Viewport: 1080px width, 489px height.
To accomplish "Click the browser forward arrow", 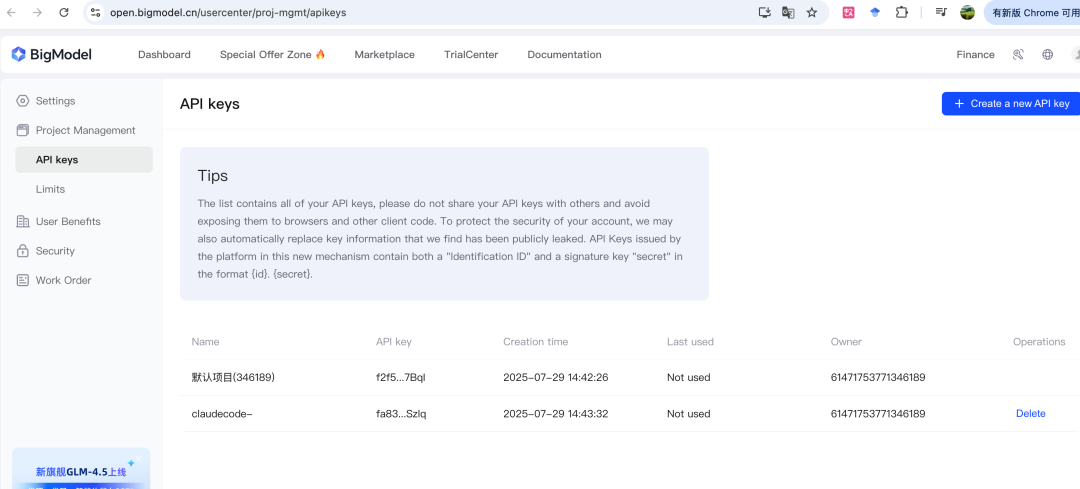I will point(37,12).
